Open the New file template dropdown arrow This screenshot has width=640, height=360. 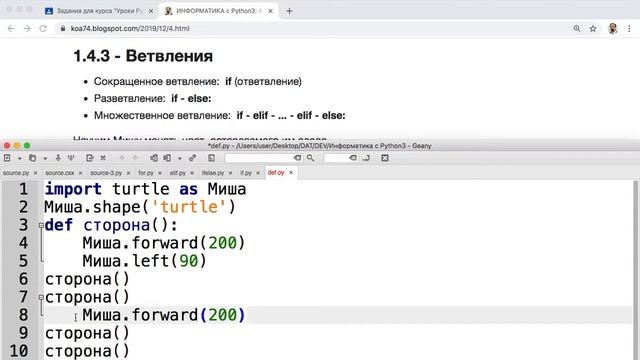[x=20, y=158]
